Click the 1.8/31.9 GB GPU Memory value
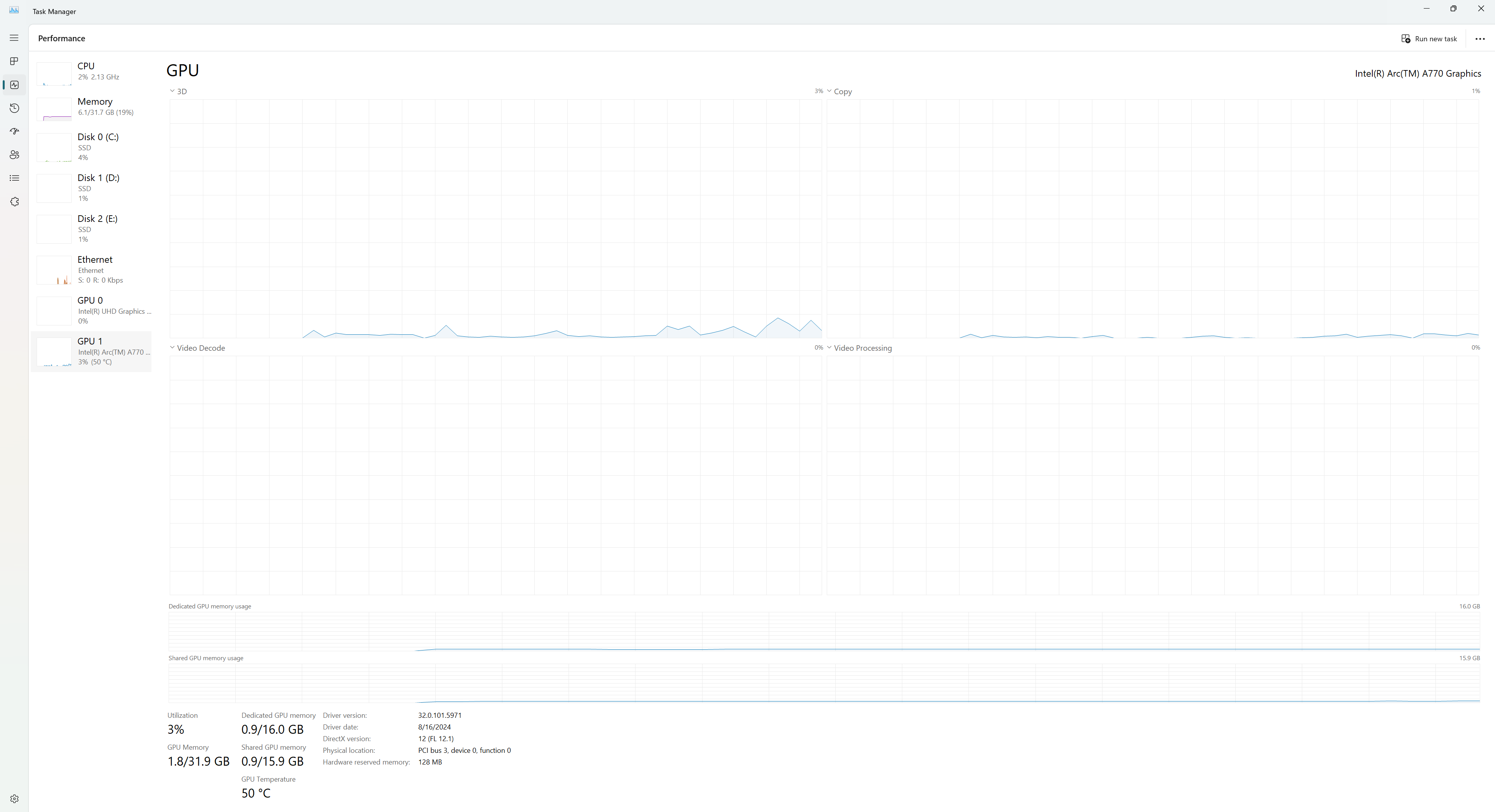This screenshot has width=1495, height=812. [x=199, y=761]
